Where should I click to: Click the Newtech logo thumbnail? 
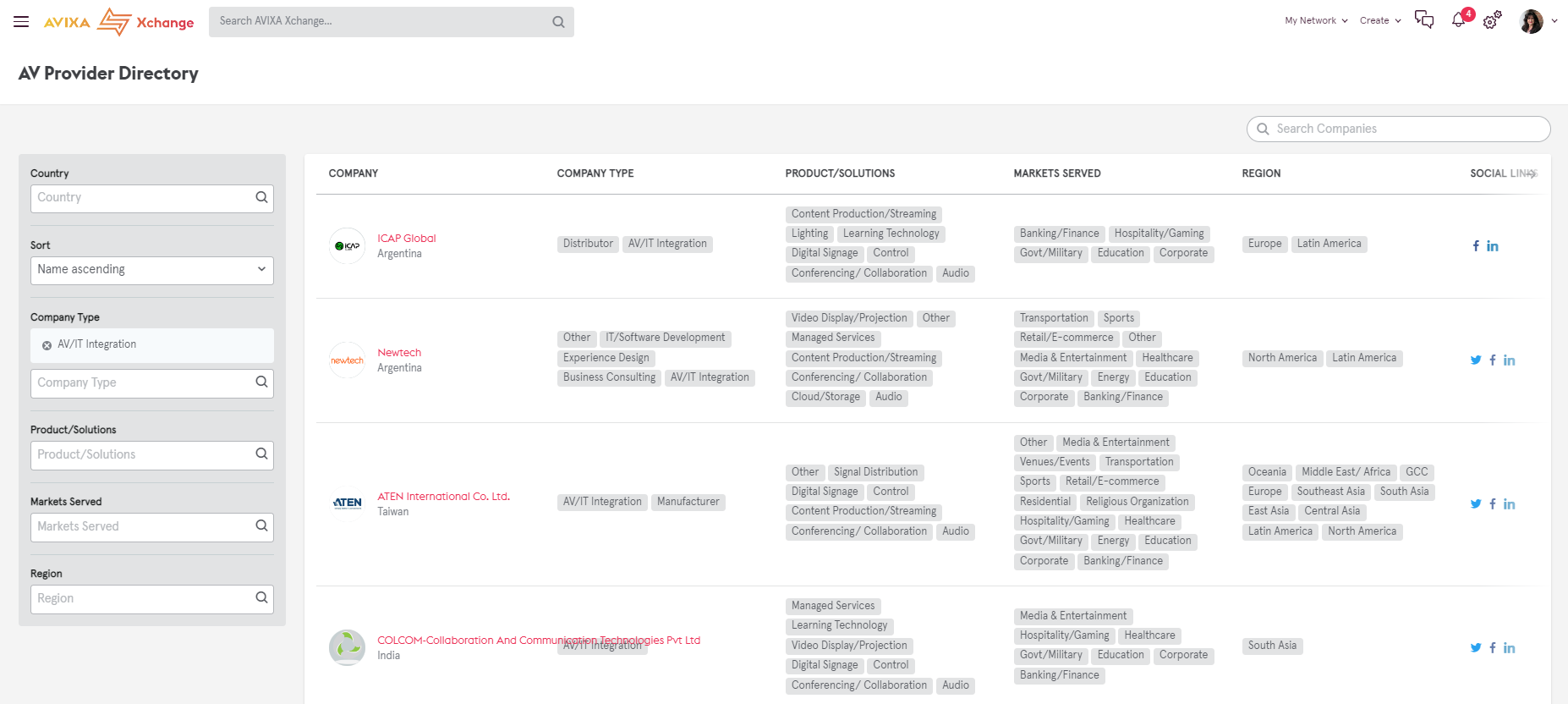click(347, 360)
